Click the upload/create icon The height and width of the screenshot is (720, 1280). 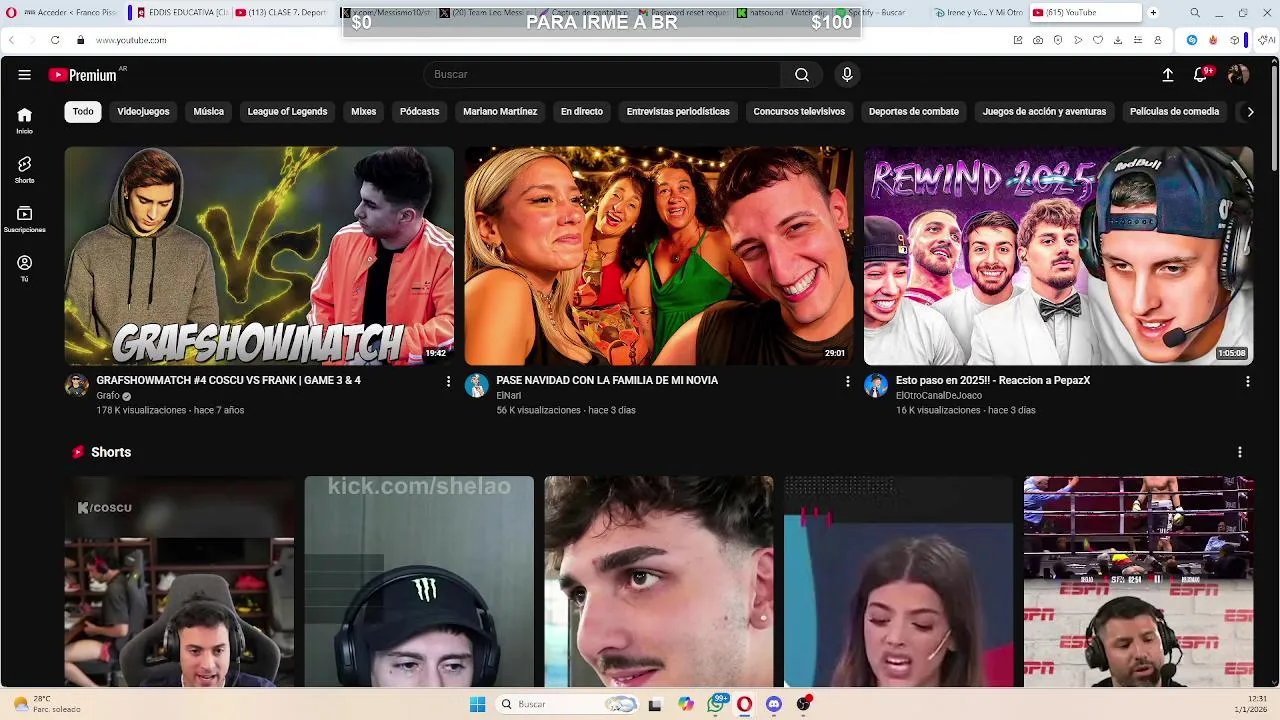(1167, 75)
